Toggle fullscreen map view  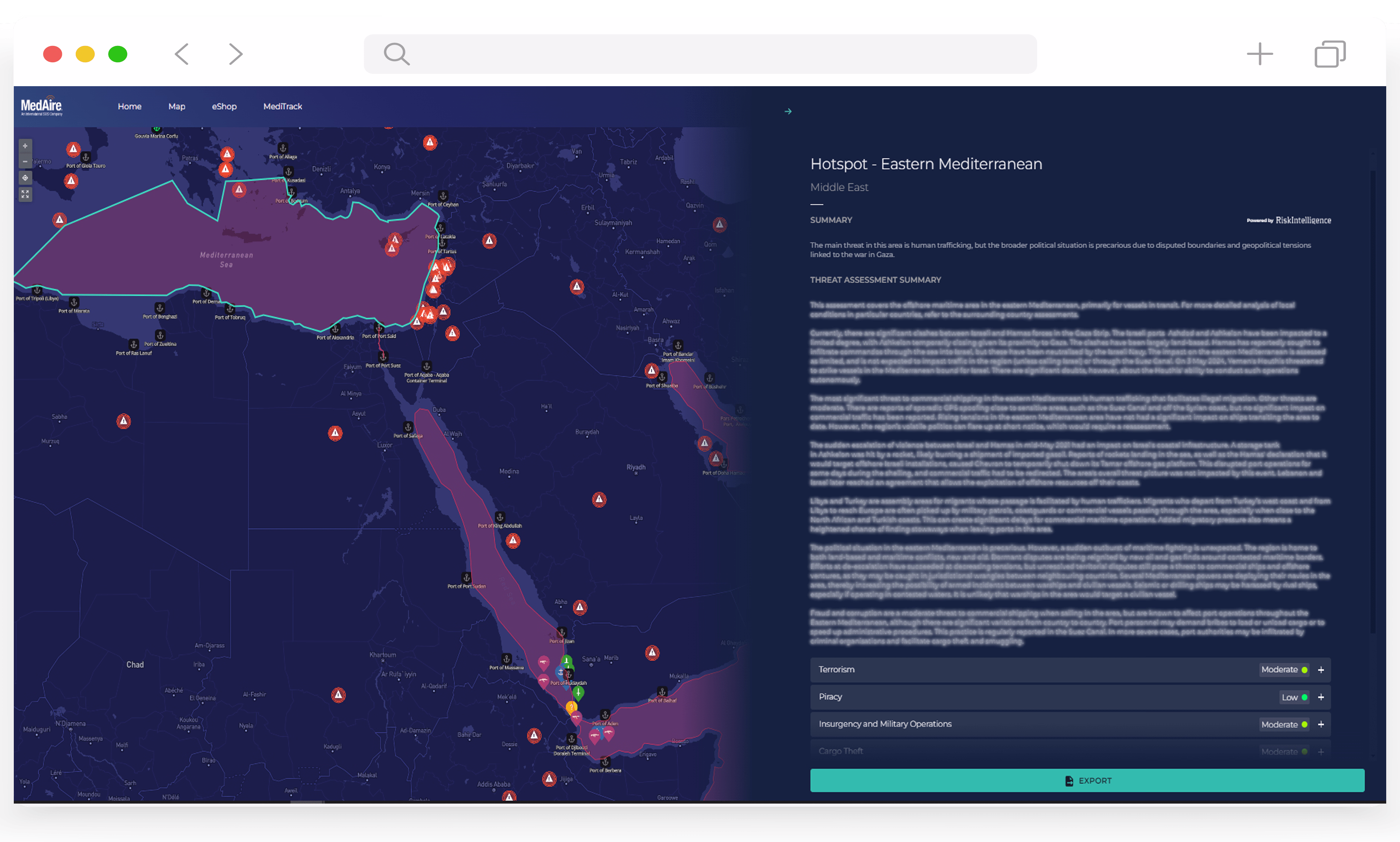[x=25, y=195]
